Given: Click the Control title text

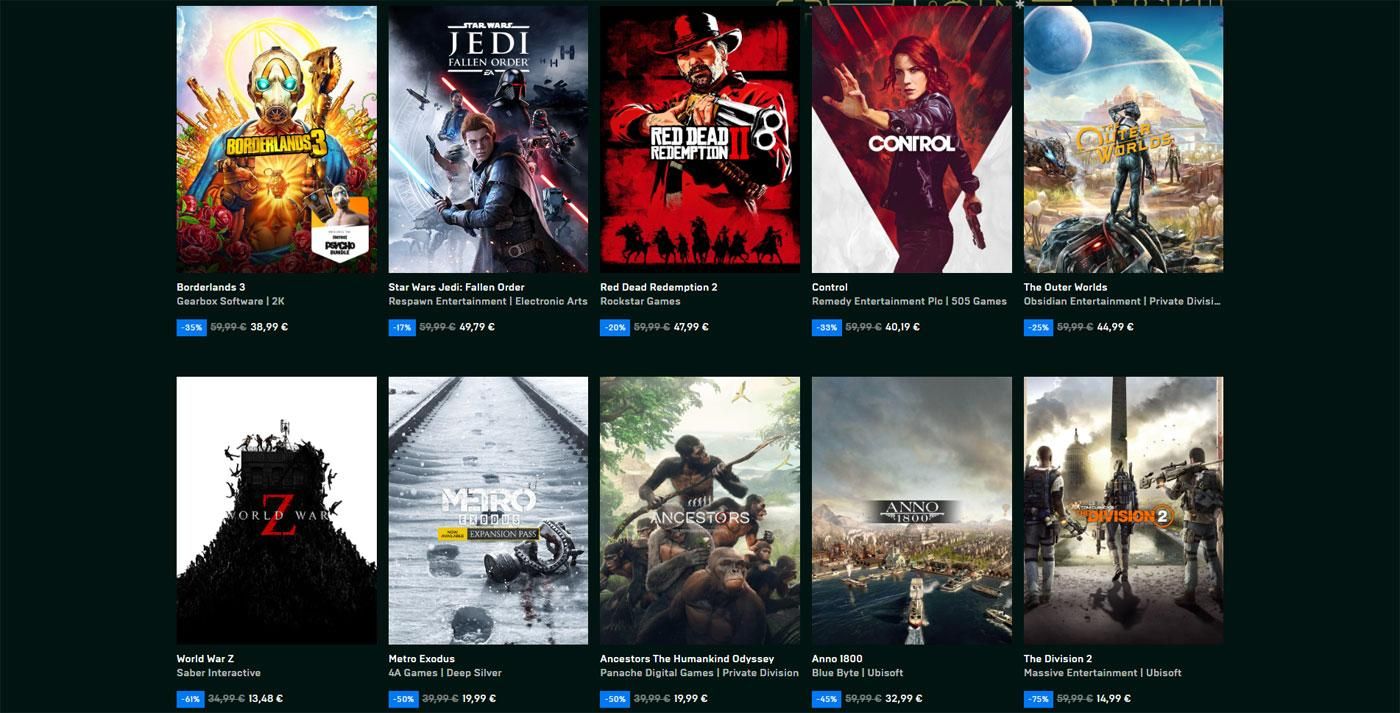Looking at the screenshot, I should pos(830,287).
